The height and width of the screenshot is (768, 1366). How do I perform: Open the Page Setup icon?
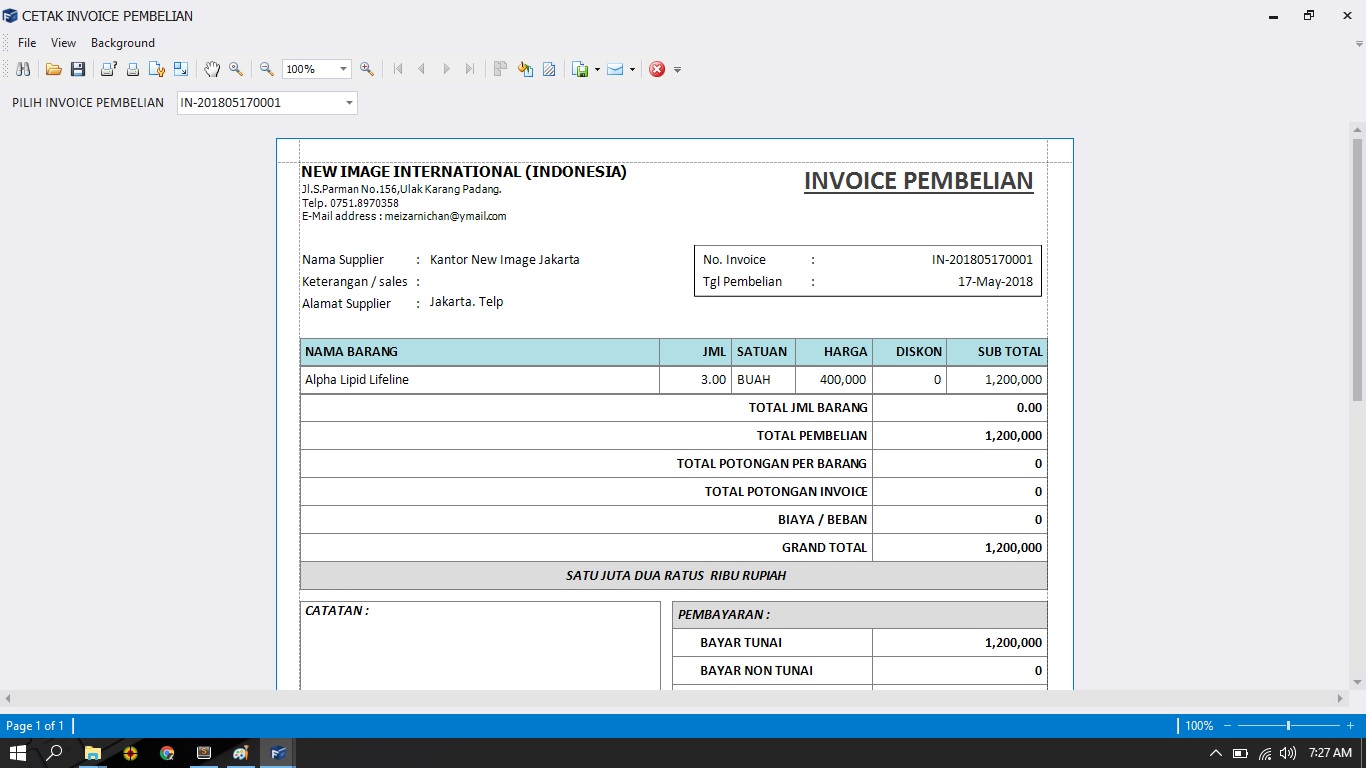coord(157,69)
